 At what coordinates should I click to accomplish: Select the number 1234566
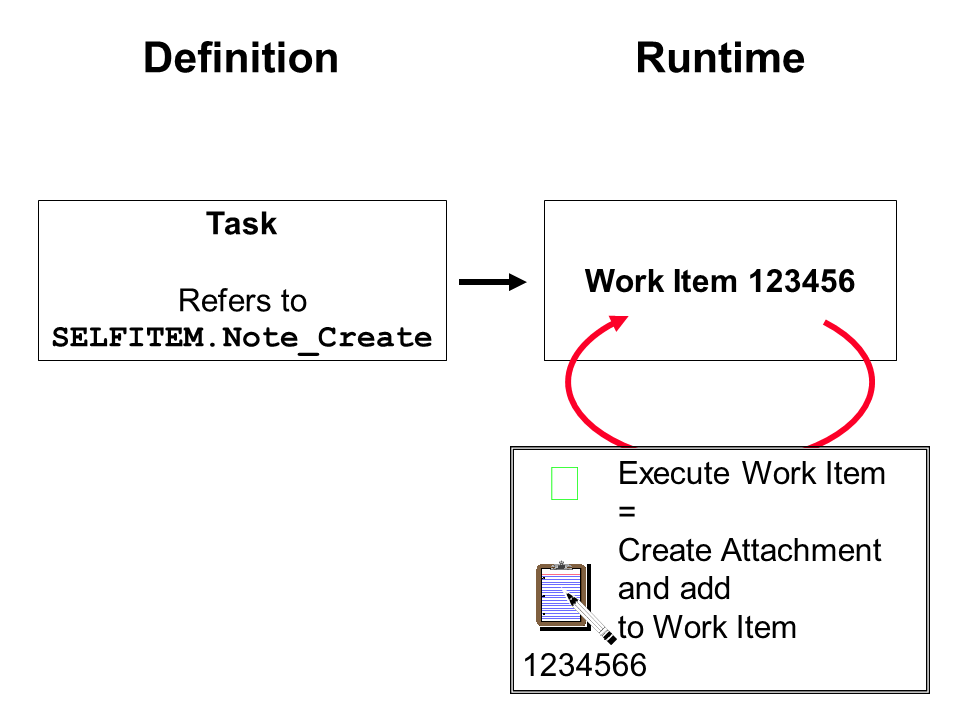585,665
